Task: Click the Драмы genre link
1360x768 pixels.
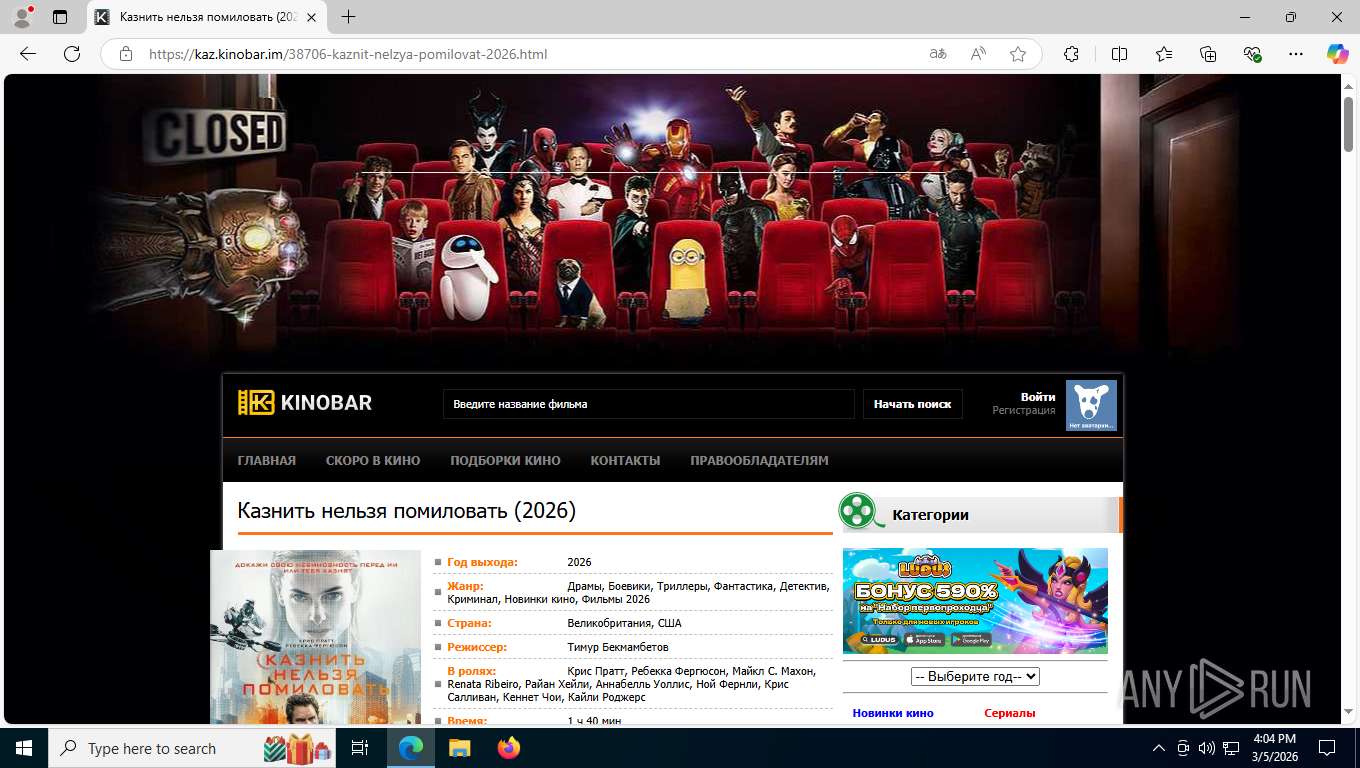Action: click(584, 586)
